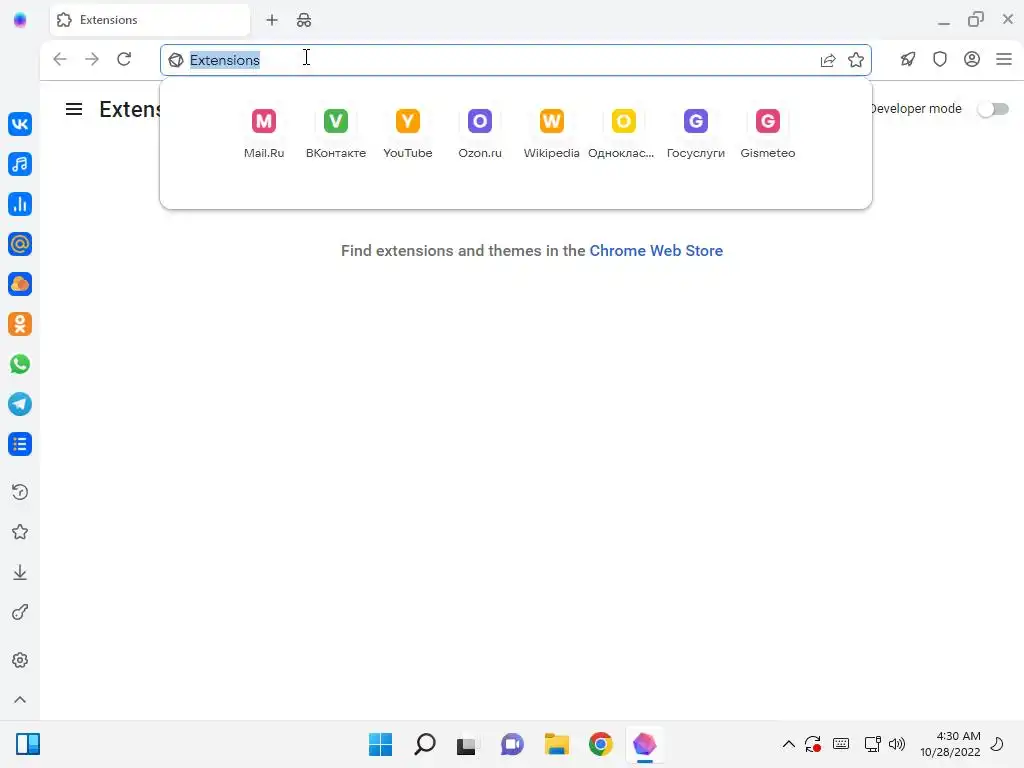This screenshot has height=768, width=1024.
Task: Open Task View on taskbar
Action: tap(466, 745)
